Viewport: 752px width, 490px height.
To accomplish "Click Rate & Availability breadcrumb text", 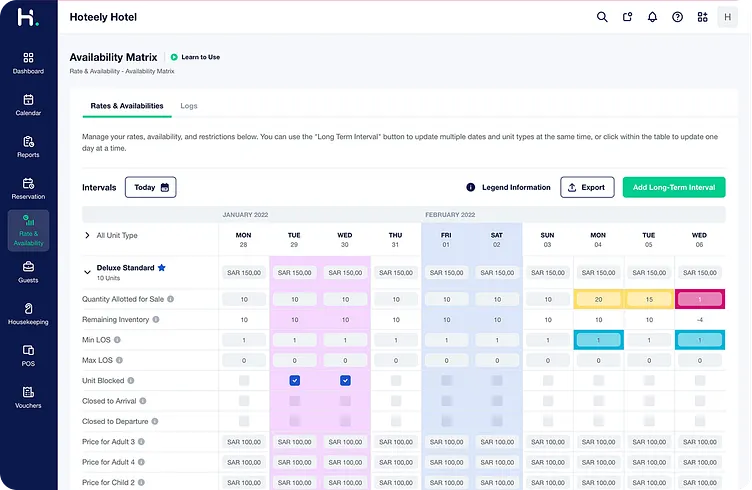I will (x=94, y=71).
